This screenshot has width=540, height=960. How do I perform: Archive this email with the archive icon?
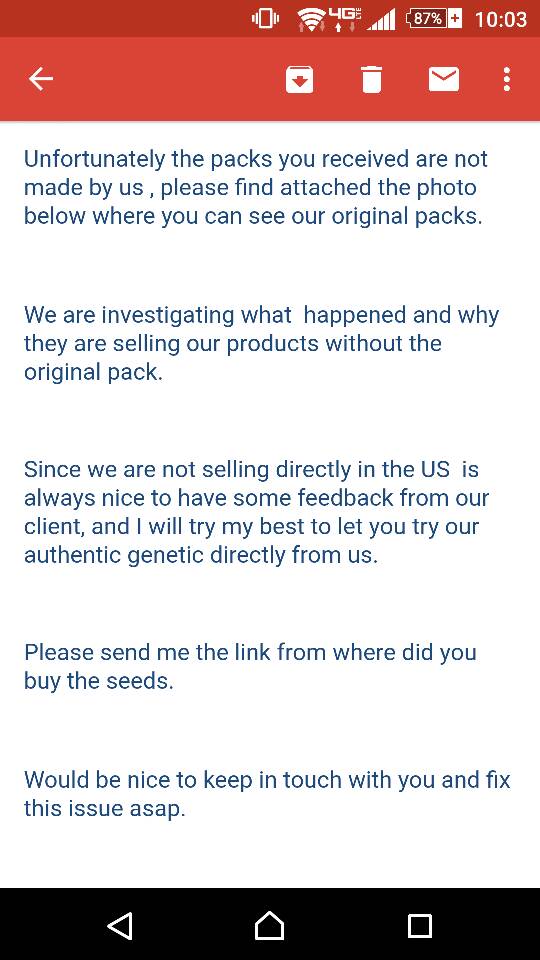(x=299, y=80)
